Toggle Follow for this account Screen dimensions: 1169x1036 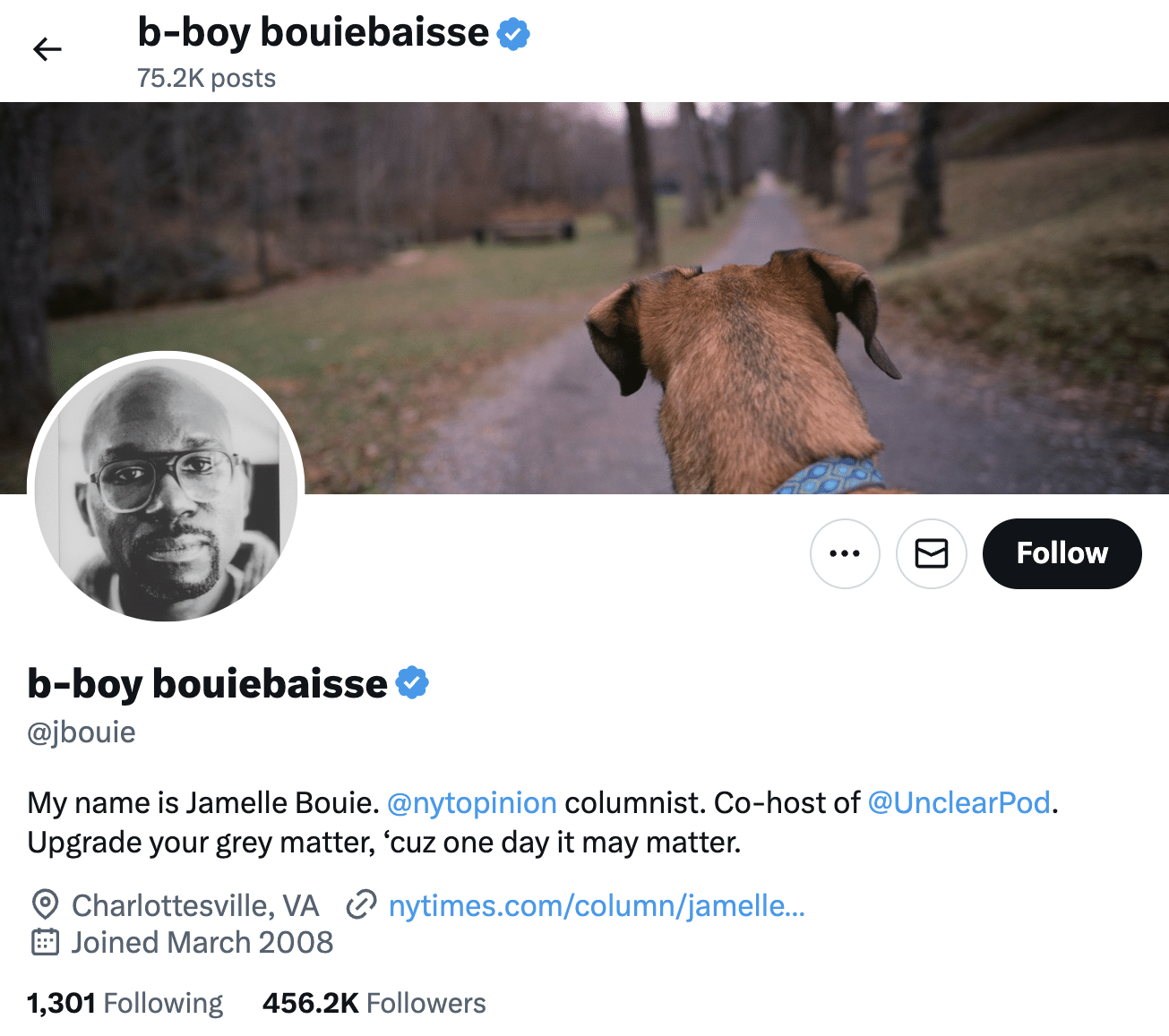click(1062, 553)
